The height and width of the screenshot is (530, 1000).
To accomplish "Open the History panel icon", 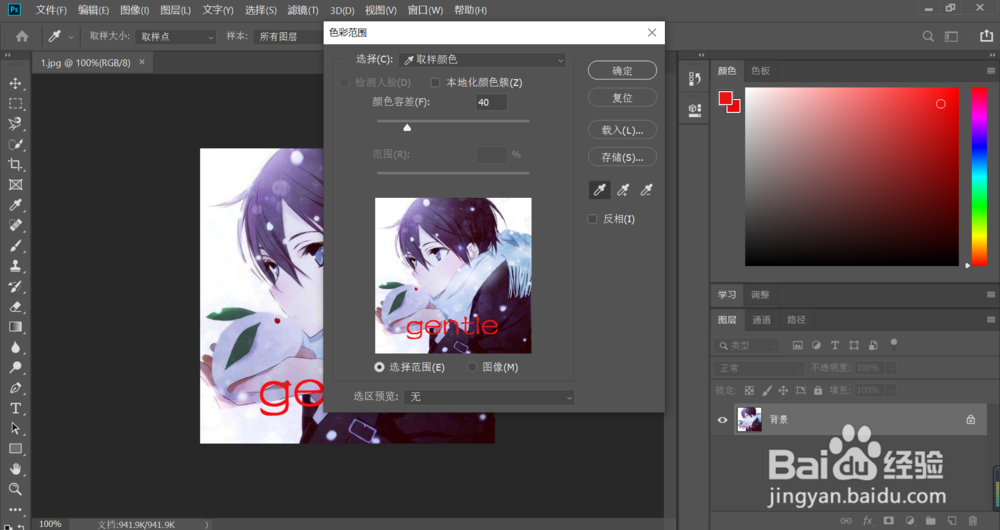I will tap(695, 79).
